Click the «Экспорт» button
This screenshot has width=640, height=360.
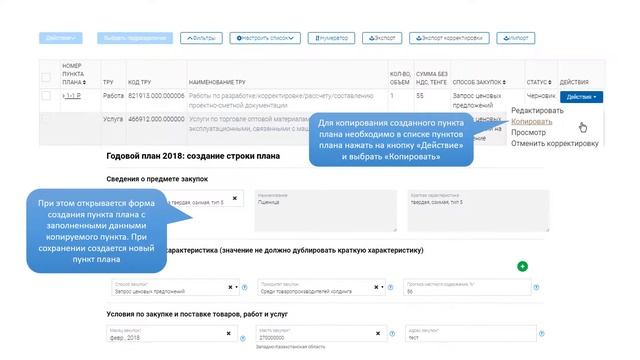(382, 38)
